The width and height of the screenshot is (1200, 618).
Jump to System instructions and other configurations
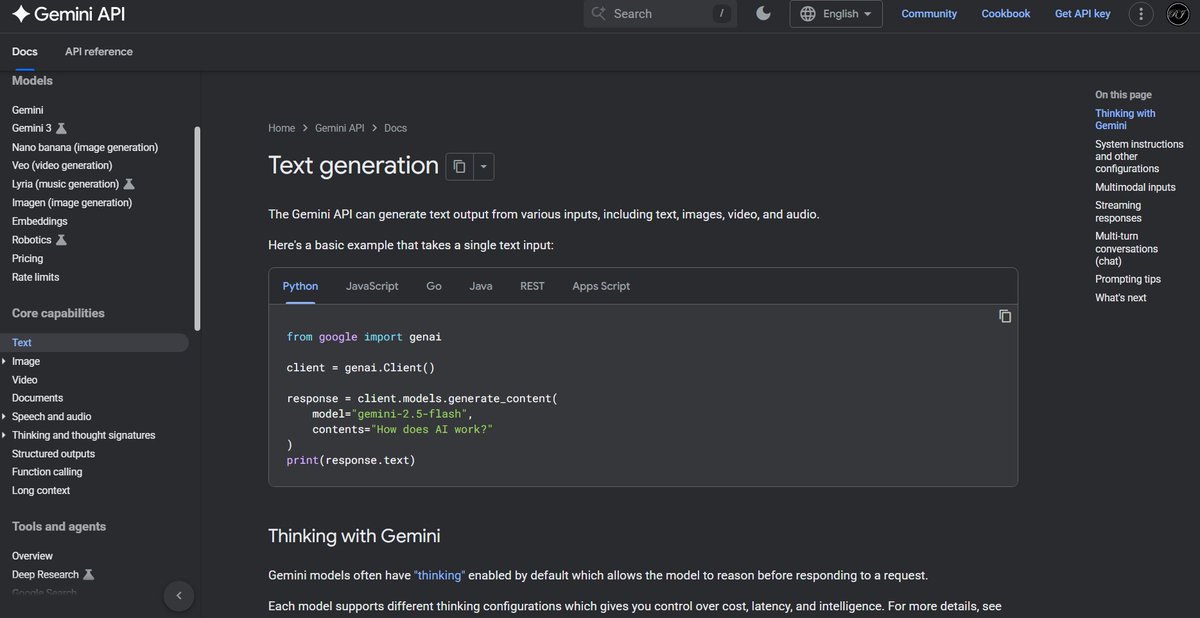click(x=1139, y=157)
